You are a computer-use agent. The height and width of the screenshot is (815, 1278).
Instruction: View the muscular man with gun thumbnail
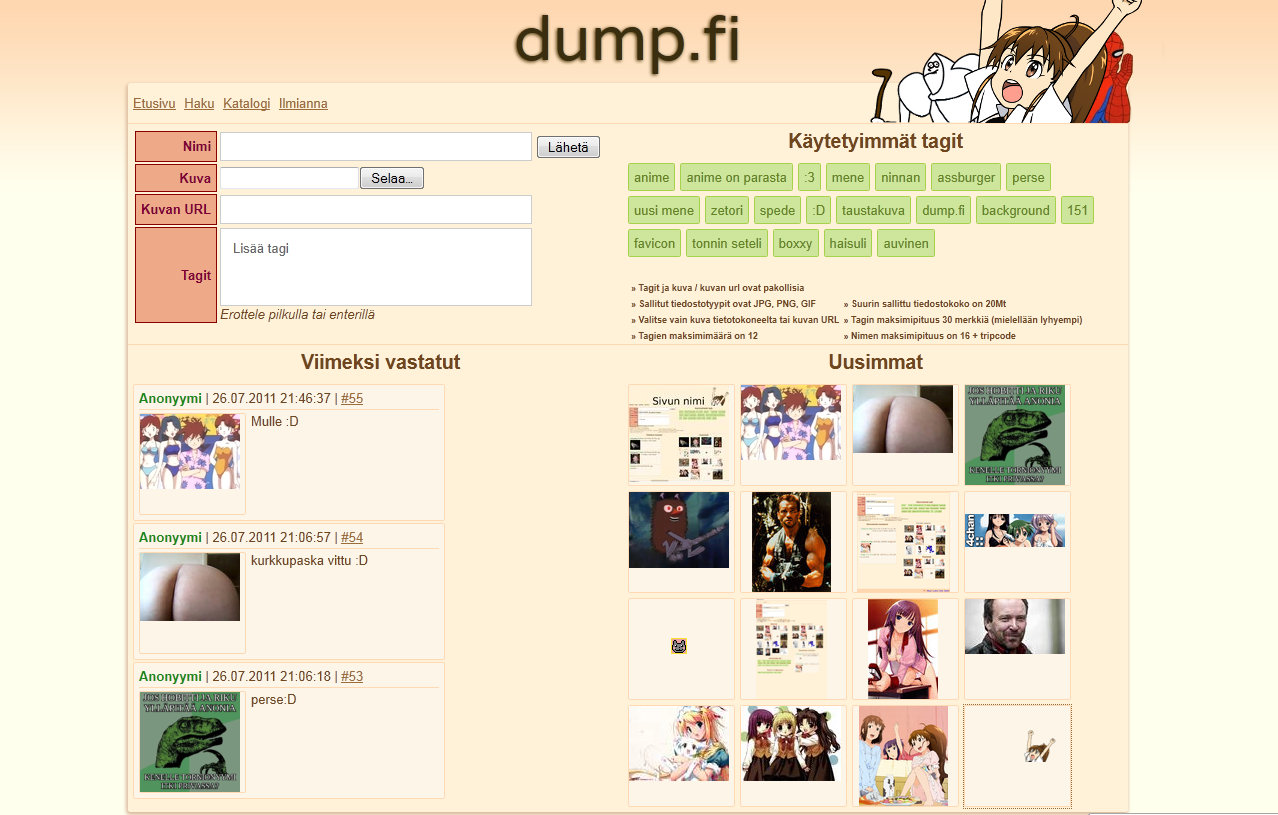[x=791, y=541]
